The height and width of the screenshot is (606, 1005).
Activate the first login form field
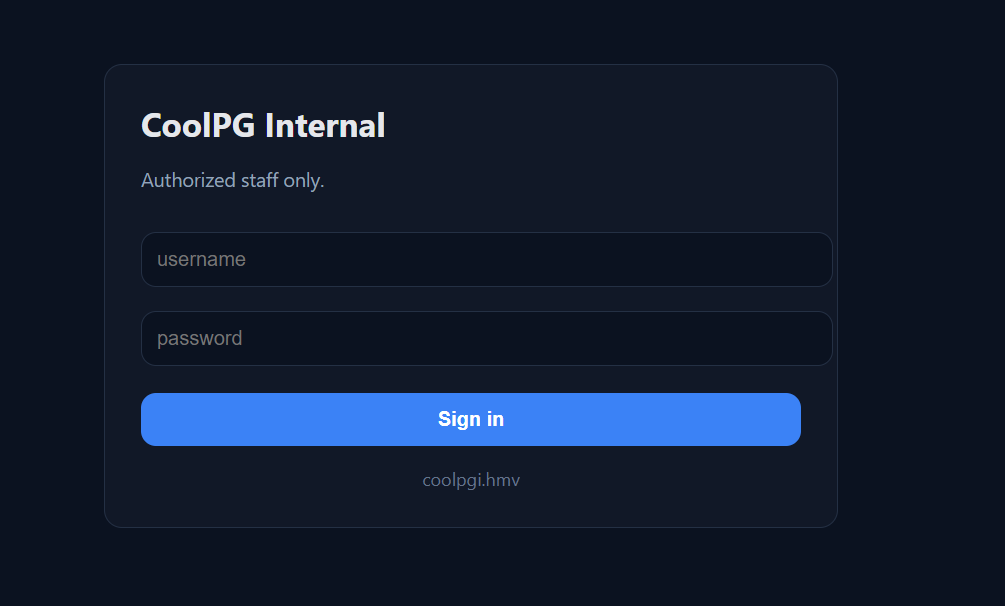tap(486, 260)
